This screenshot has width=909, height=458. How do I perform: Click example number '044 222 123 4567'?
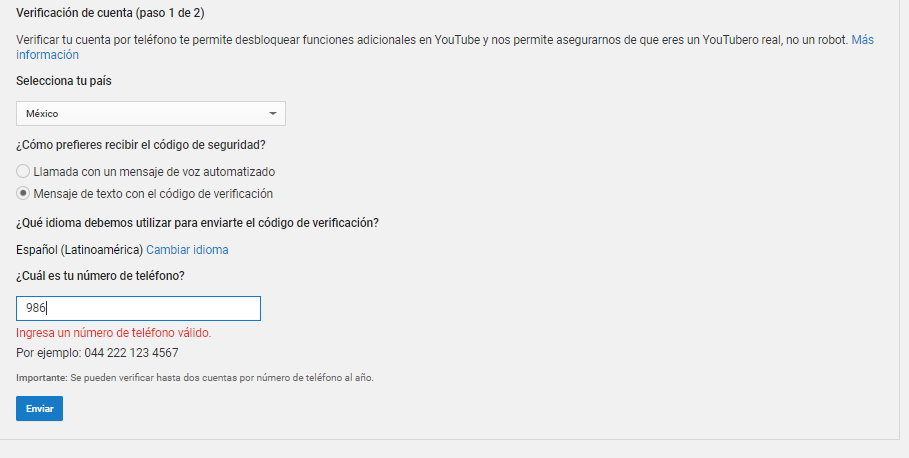point(132,353)
